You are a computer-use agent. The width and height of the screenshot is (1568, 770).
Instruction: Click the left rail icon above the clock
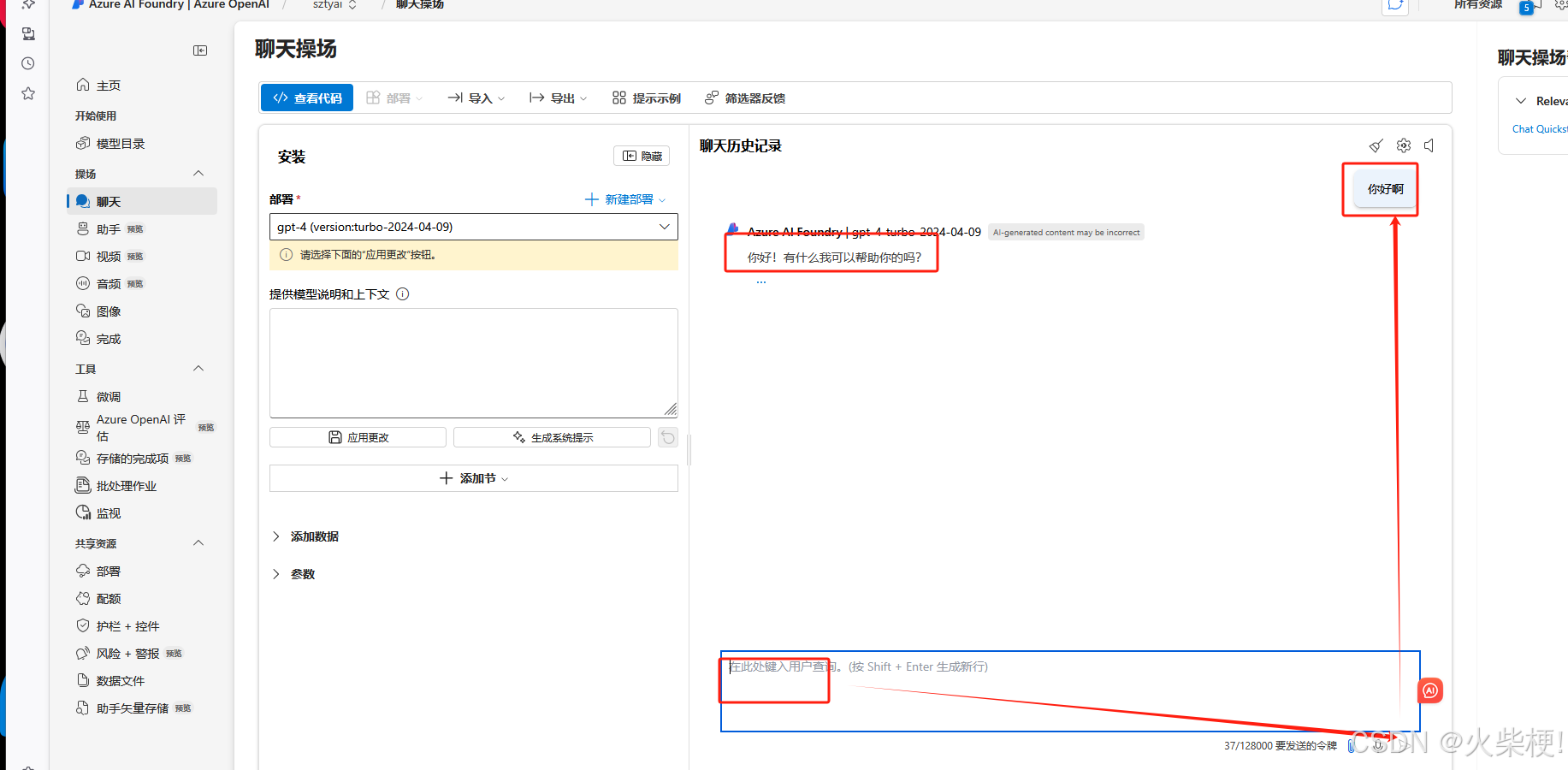point(28,34)
